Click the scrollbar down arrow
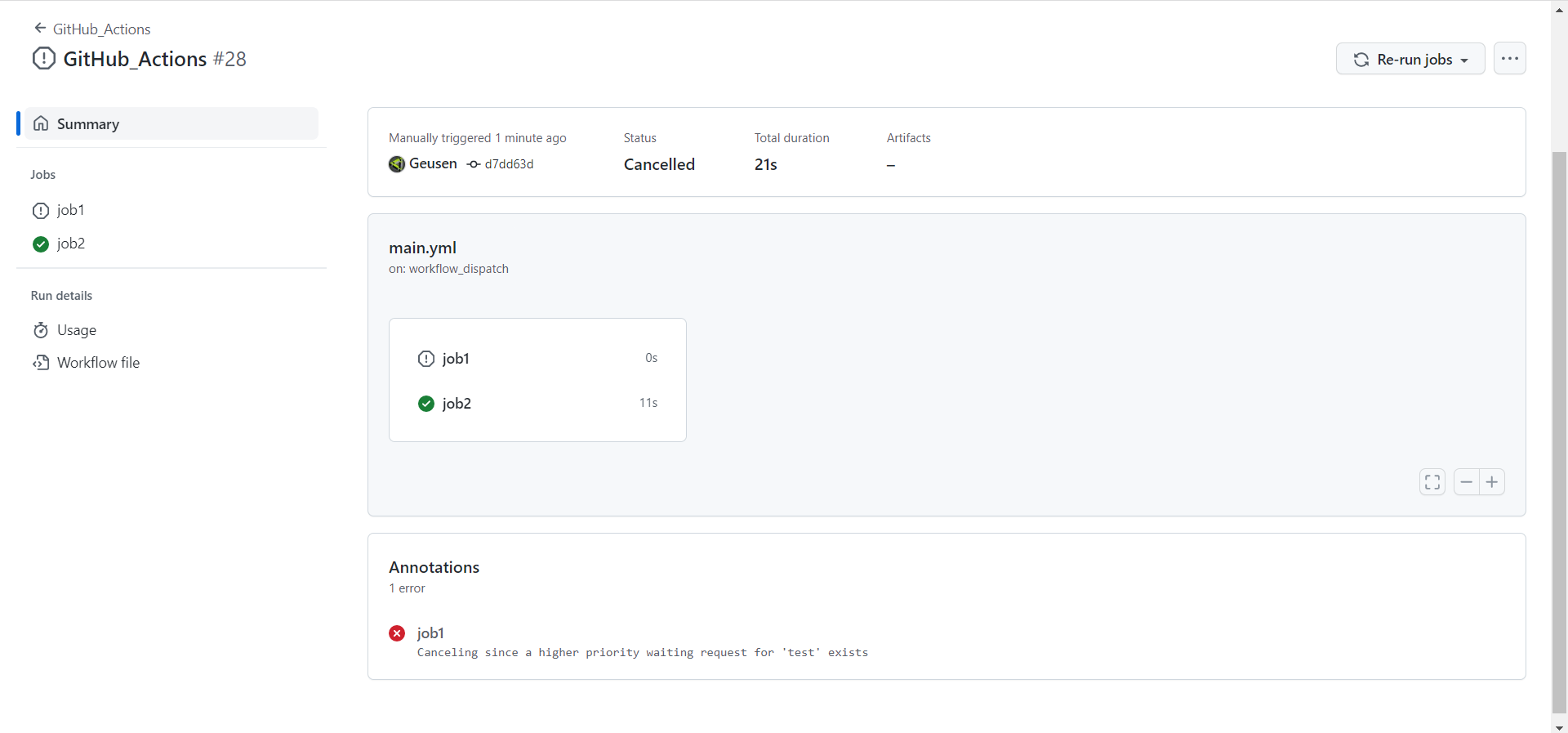 (x=1559, y=726)
